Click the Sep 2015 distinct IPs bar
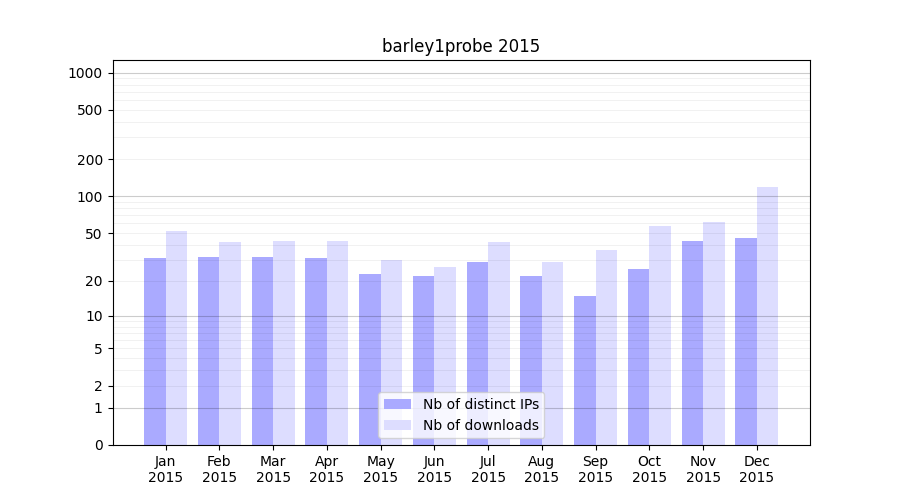This screenshot has width=900, height=500. tap(585, 370)
